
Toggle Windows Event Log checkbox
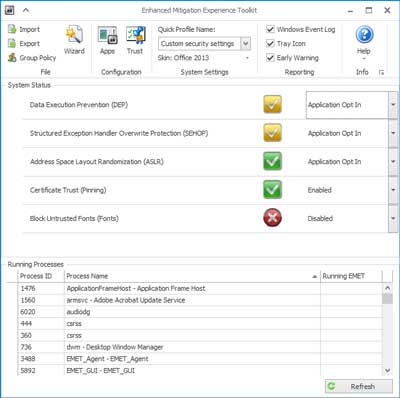(x=270, y=29)
